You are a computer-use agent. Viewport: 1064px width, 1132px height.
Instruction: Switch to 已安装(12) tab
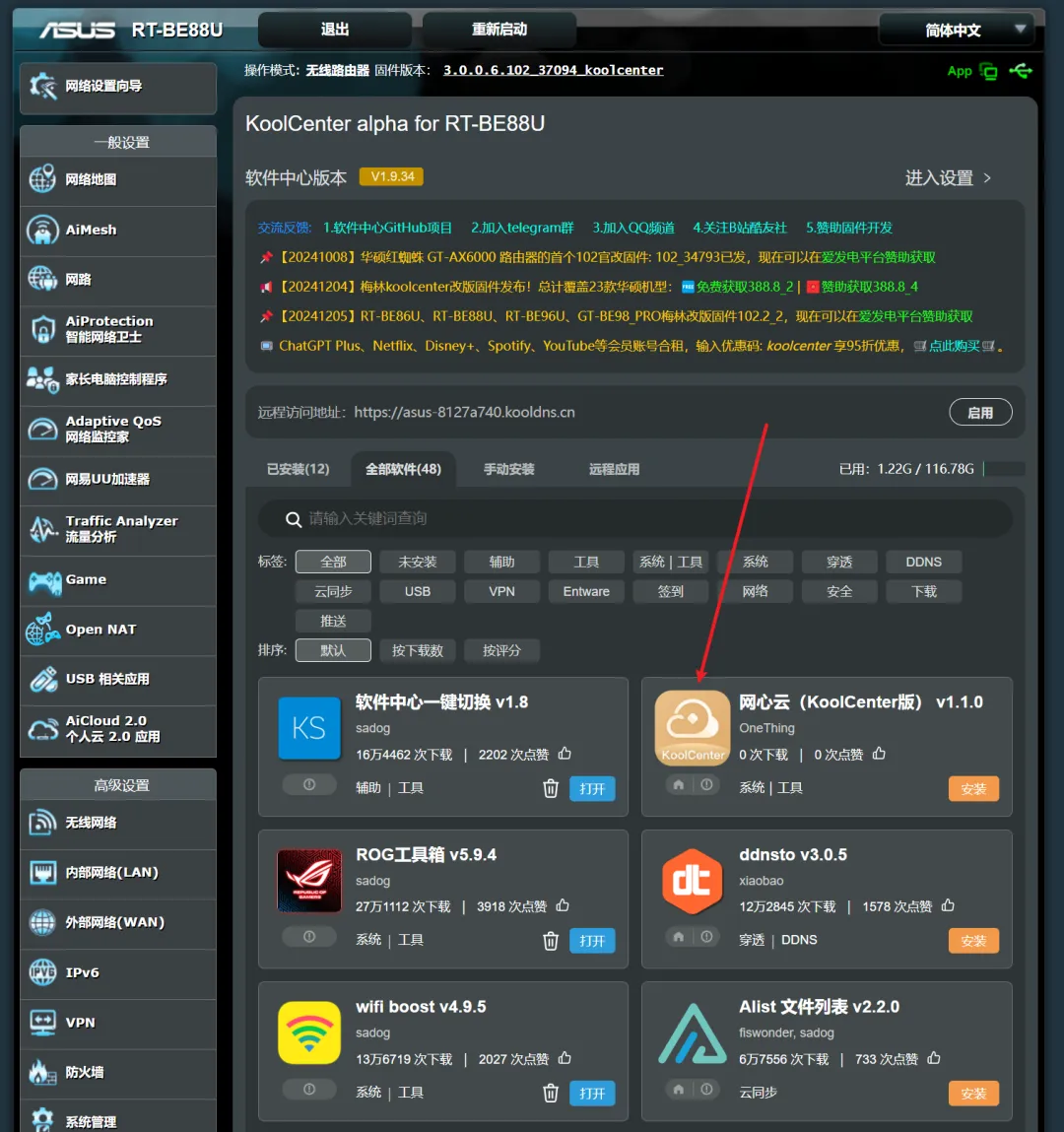pyautogui.click(x=299, y=469)
